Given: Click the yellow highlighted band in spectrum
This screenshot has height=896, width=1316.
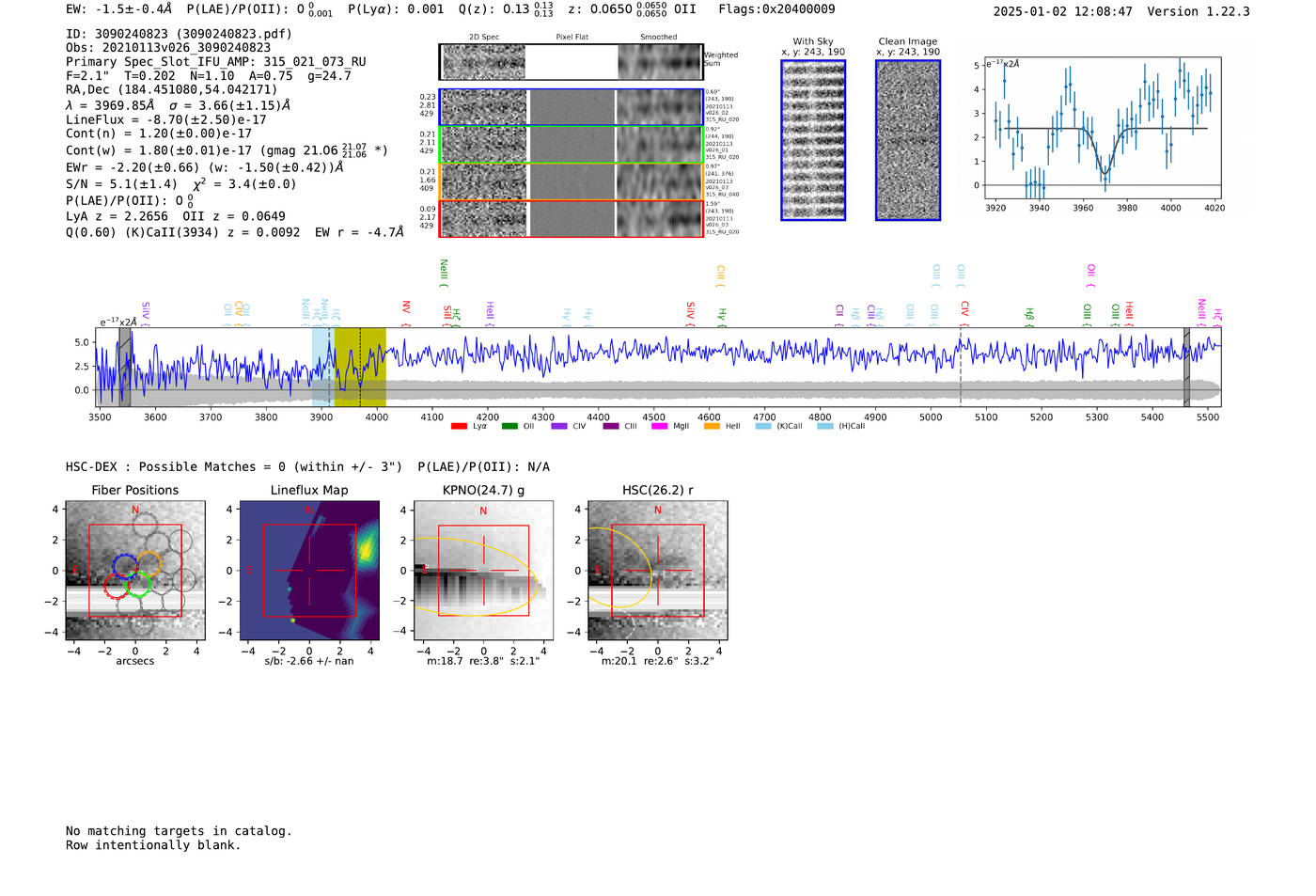Looking at the screenshot, I should tap(360, 367).
